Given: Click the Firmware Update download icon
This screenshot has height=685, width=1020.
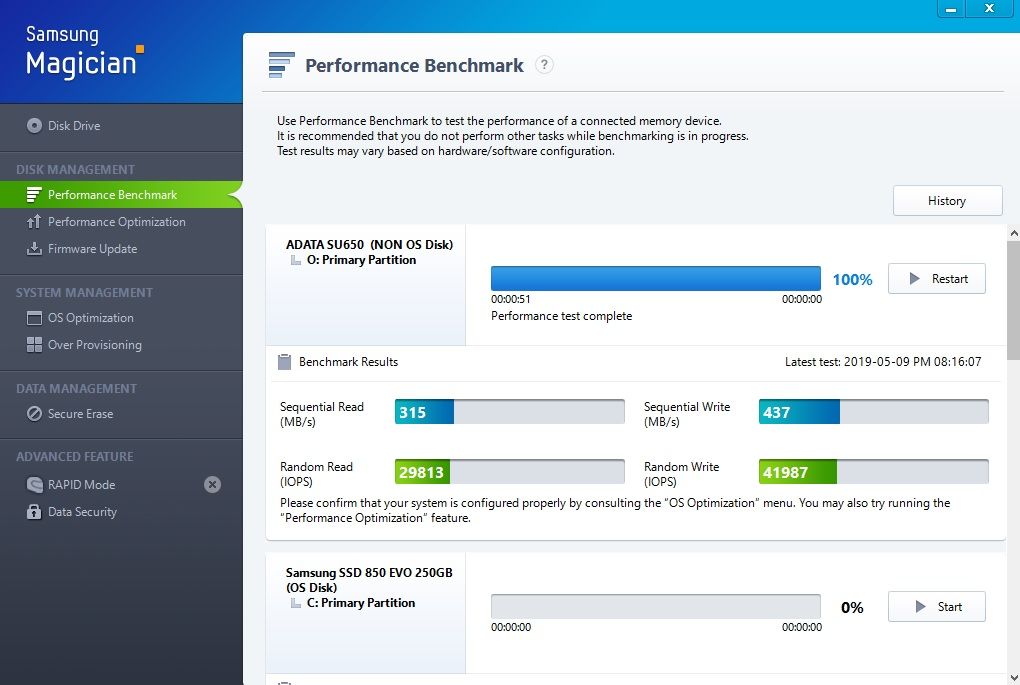Looking at the screenshot, I should pyautogui.click(x=34, y=248).
